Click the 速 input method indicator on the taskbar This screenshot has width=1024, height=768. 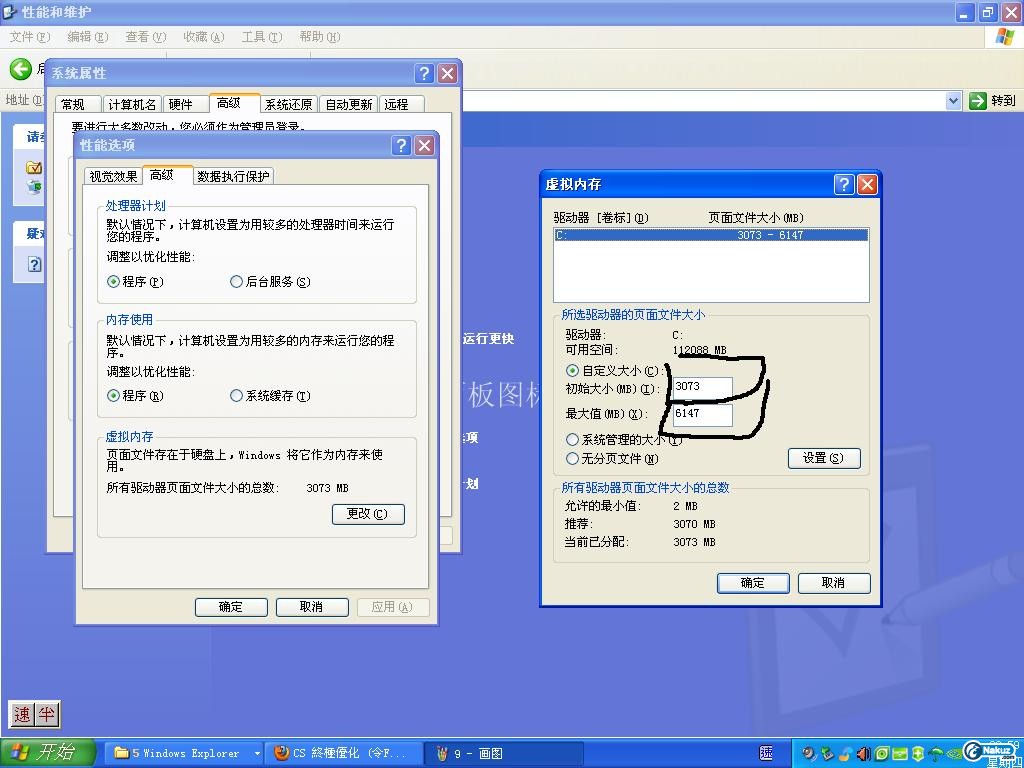pyautogui.click(x=767, y=753)
